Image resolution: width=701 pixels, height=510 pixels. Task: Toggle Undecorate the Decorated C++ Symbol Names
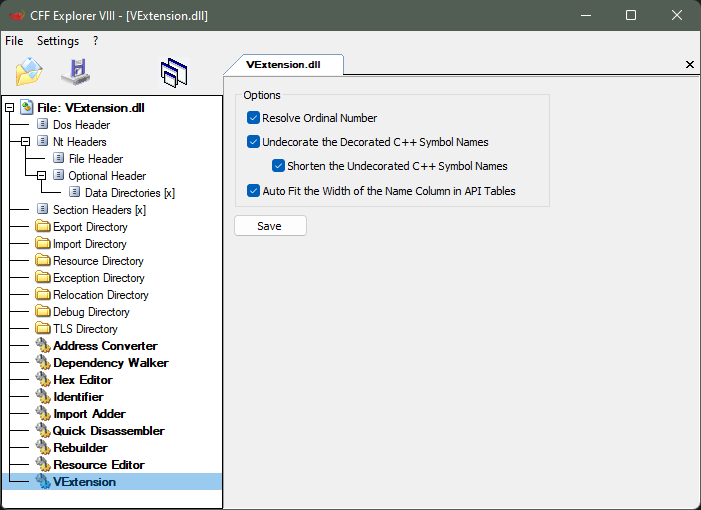[253, 142]
